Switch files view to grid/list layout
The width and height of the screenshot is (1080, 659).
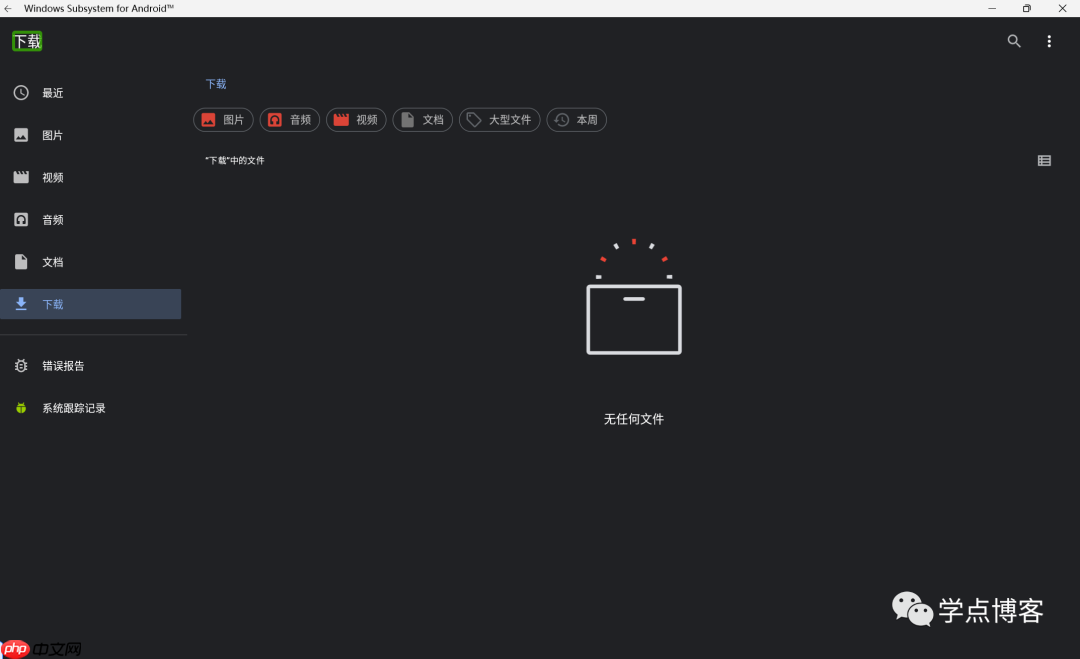click(1044, 160)
